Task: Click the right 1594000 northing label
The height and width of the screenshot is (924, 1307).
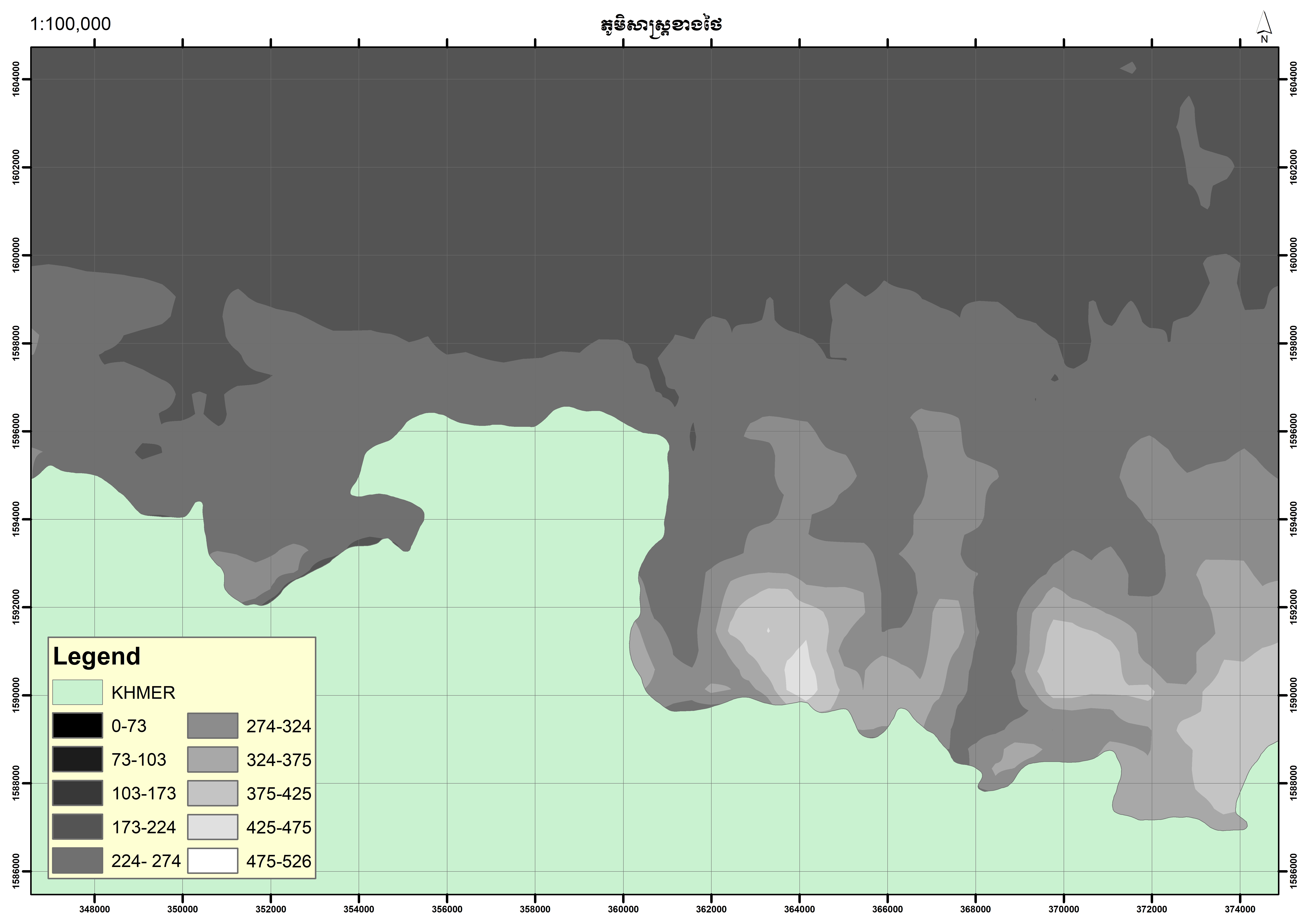Action: 1293,519
